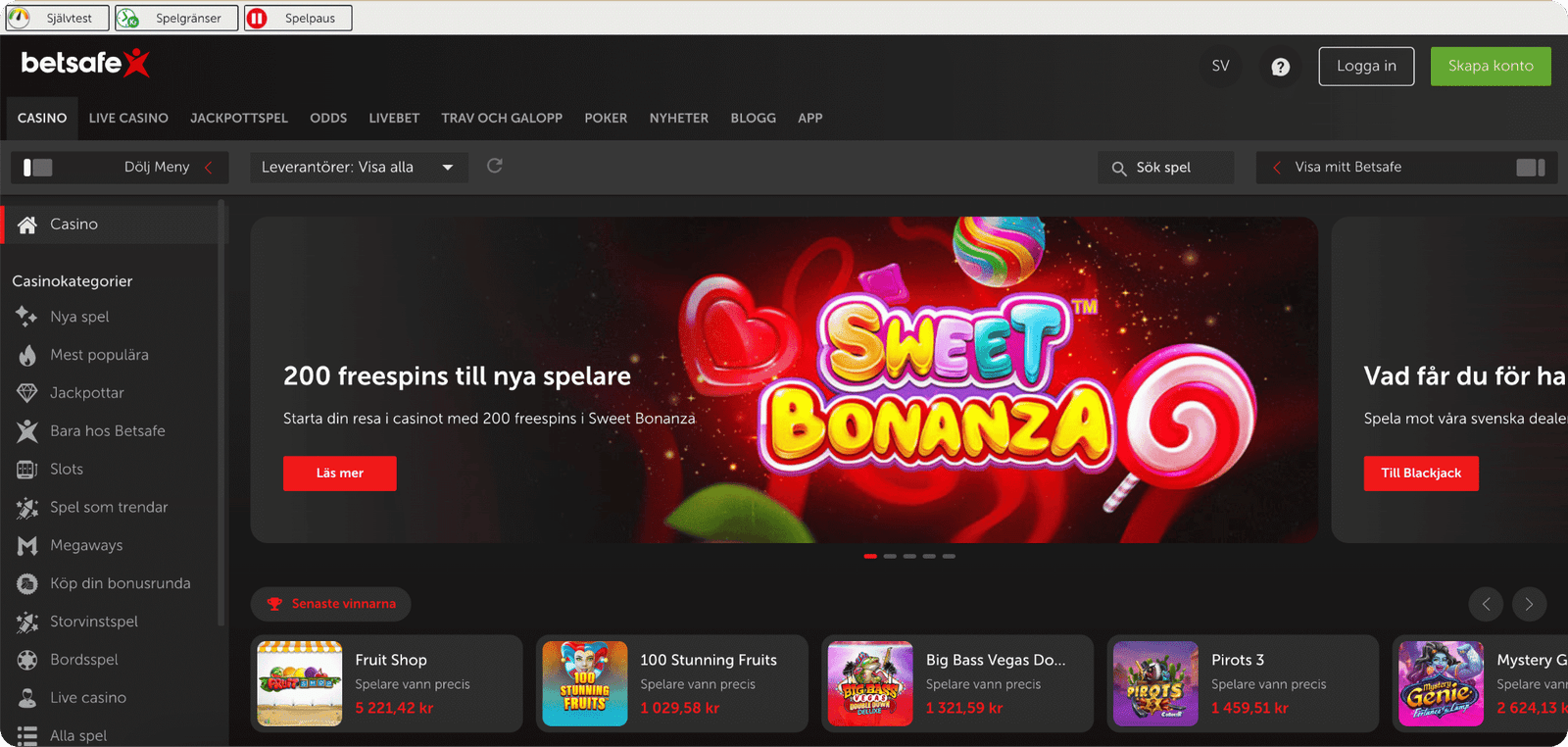
Task: Click the Megaways M icon
Action: tap(27, 546)
